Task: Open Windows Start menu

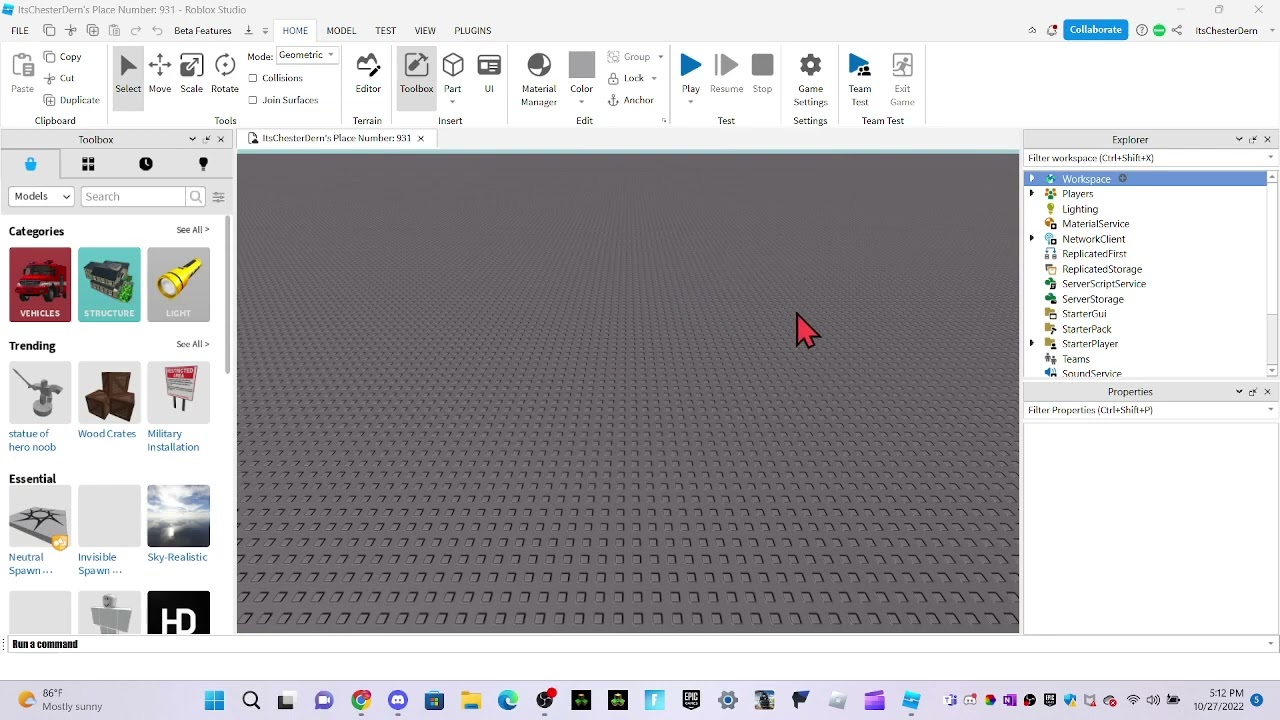Action: click(214, 701)
